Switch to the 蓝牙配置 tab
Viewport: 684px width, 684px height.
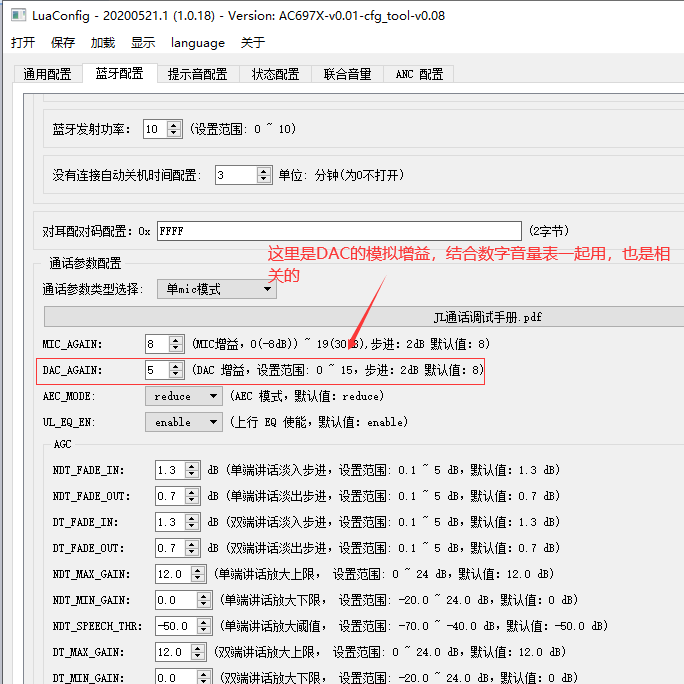click(120, 73)
